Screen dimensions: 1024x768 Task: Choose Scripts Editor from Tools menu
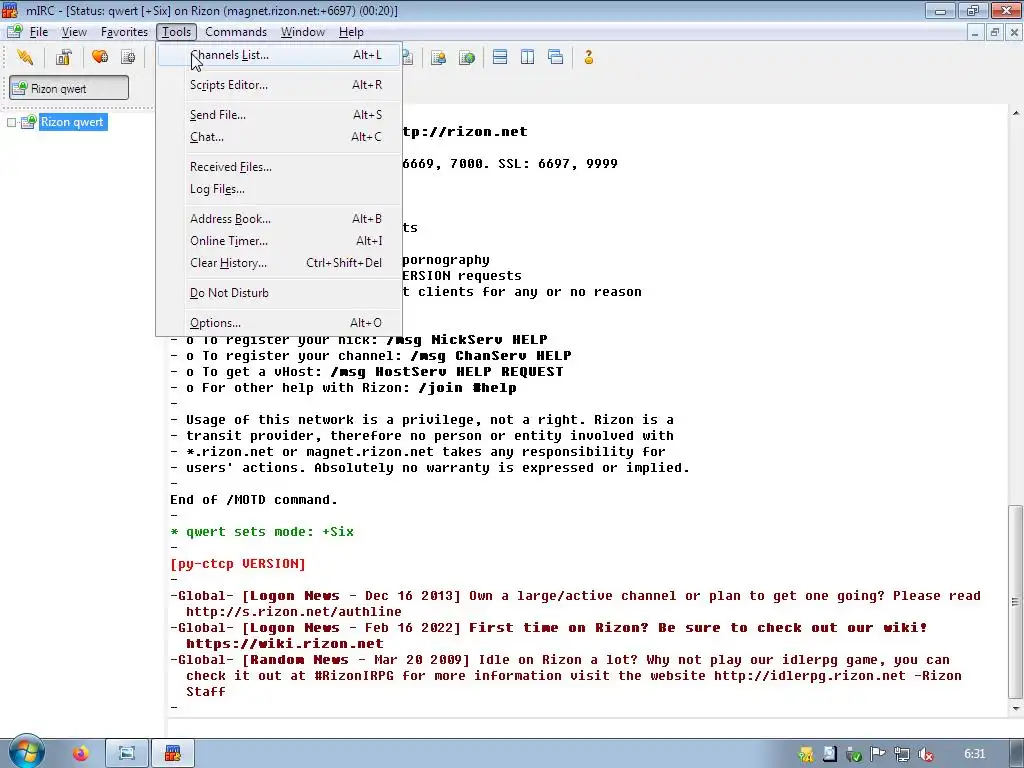click(279, 85)
